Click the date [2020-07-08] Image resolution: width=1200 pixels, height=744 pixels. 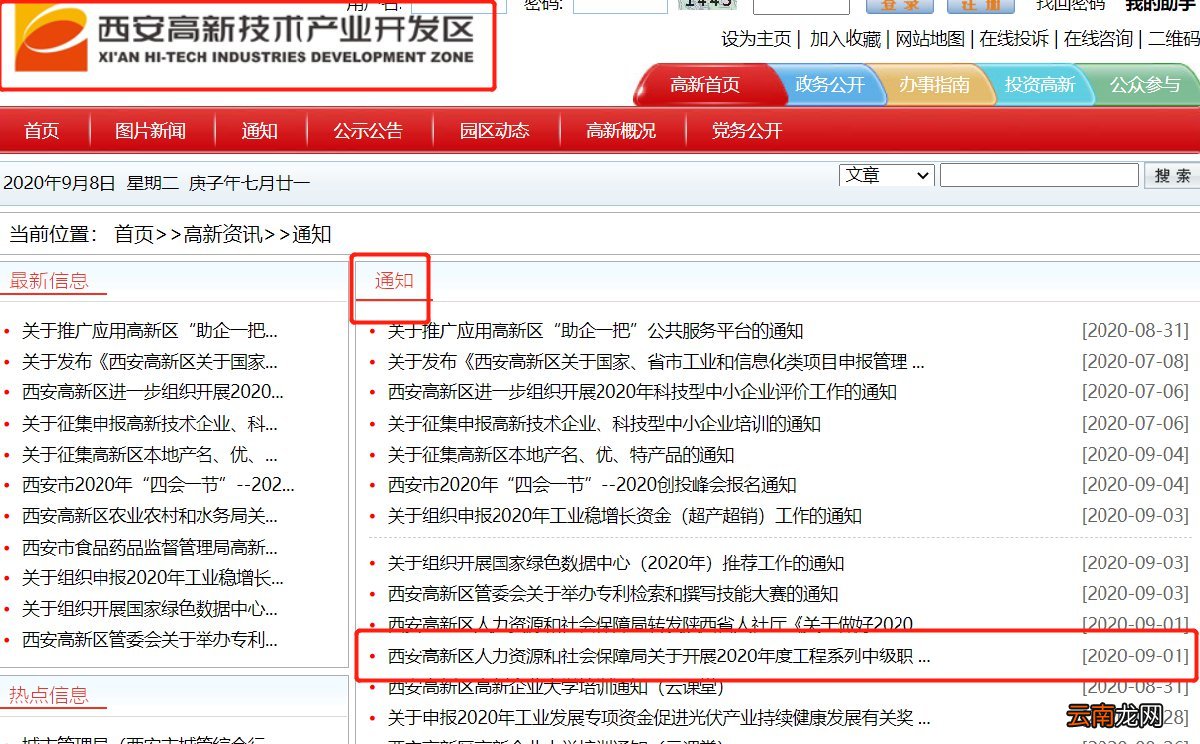1135,361
